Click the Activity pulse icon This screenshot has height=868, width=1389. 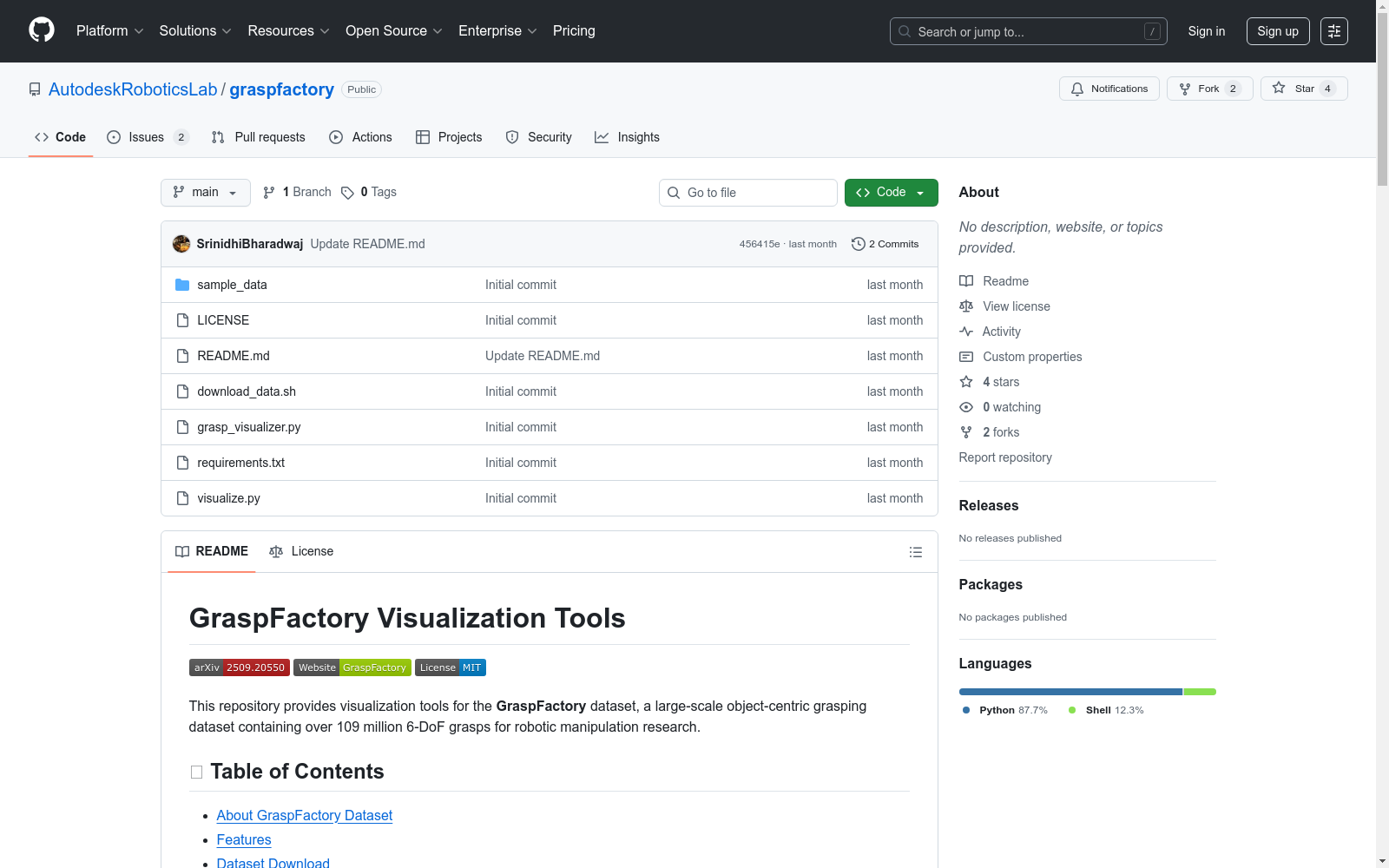pyautogui.click(x=966, y=332)
